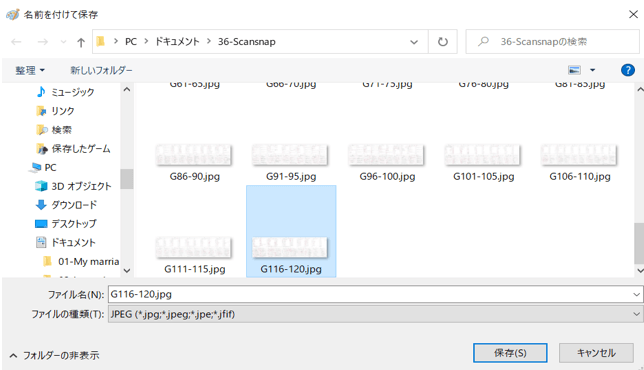The height and width of the screenshot is (370, 644).
Task: Select 検索 in the navigation pane
Action: [62, 130]
